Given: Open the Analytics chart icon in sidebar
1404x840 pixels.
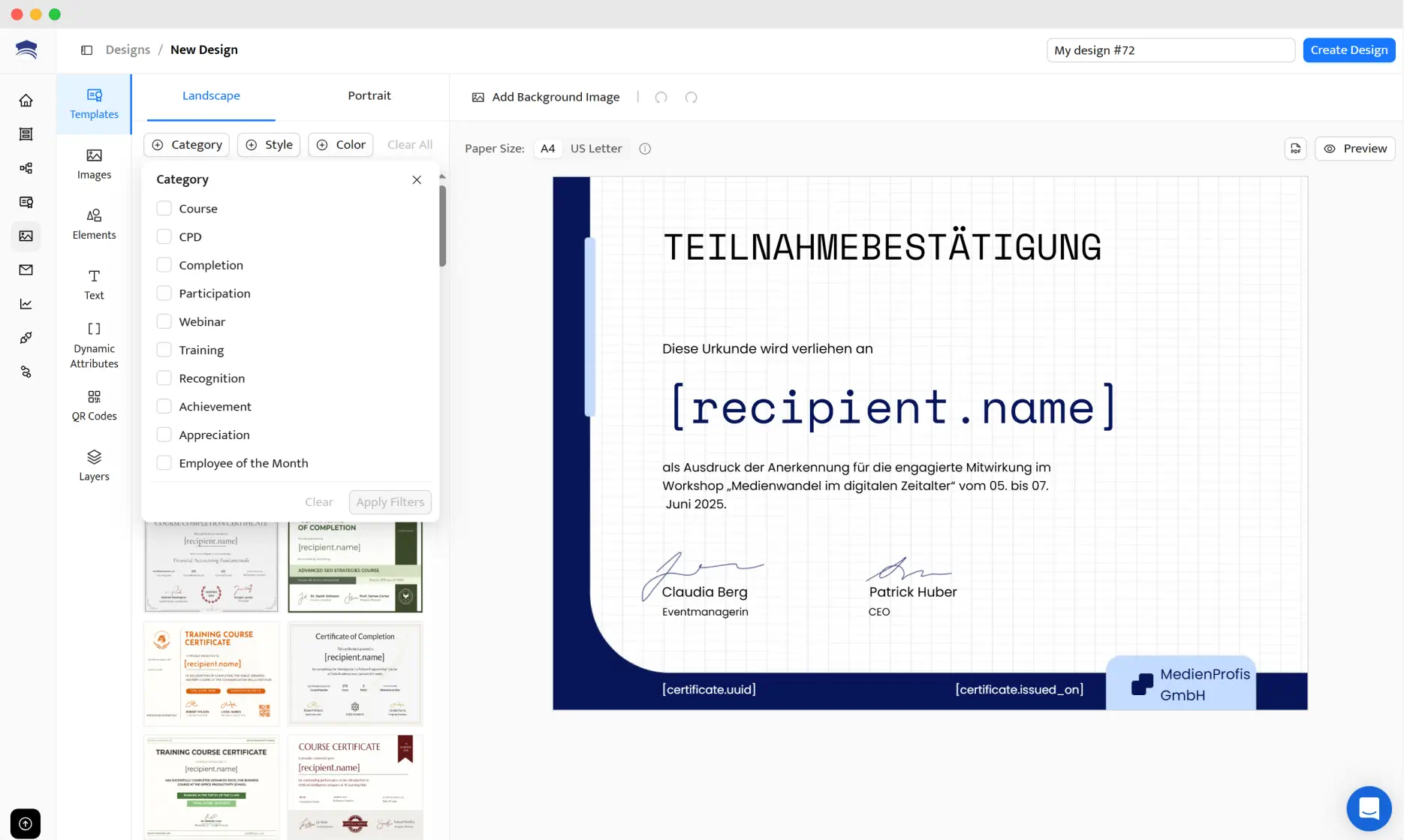Looking at the screenshot, I should [26, 303].
